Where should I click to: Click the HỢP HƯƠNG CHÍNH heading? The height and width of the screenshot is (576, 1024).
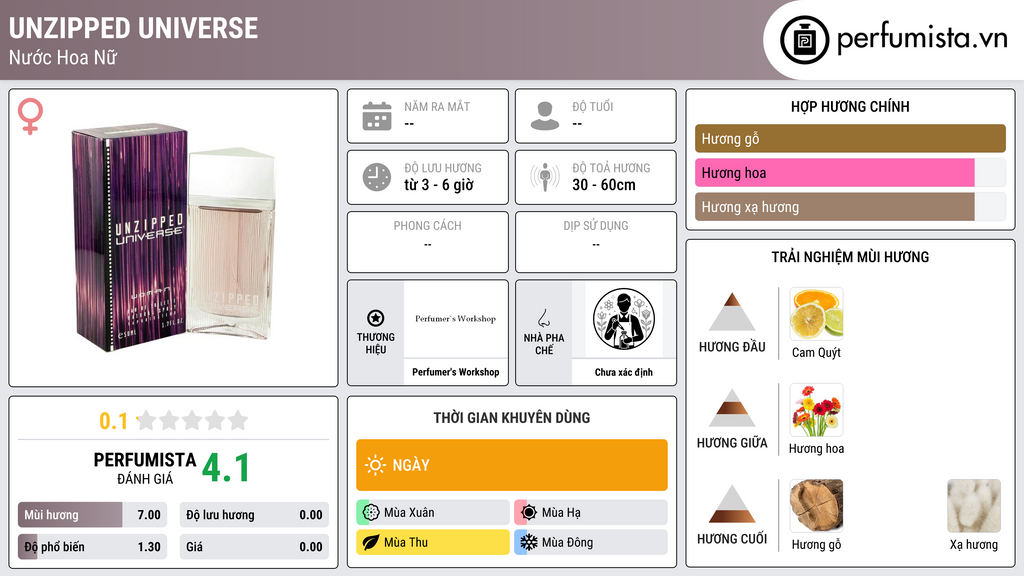point(850,106)
